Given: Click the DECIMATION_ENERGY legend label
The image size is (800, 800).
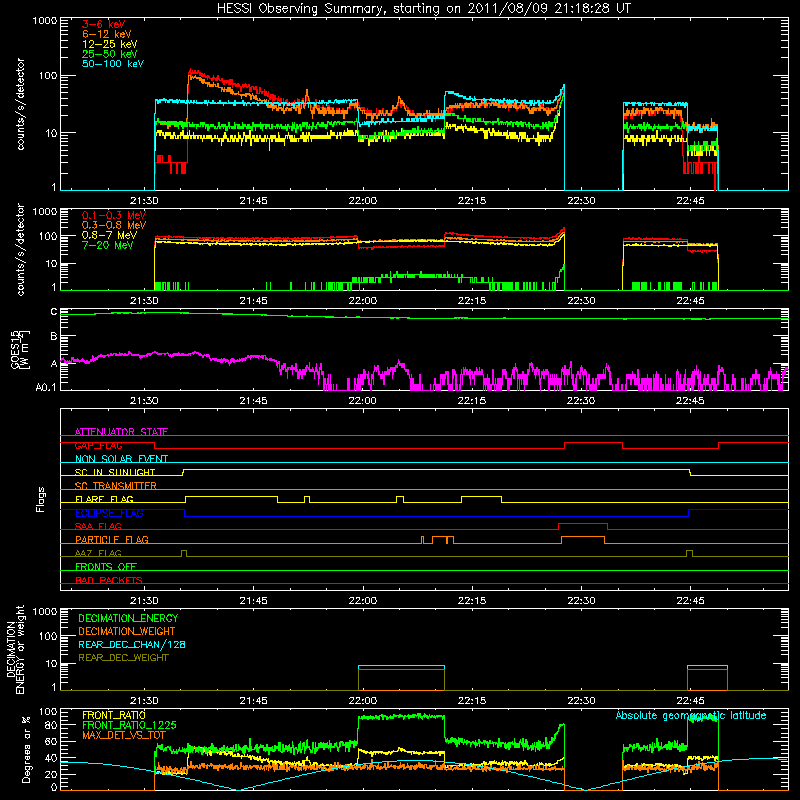Looking at the screenshot, I should click(128, 618).
